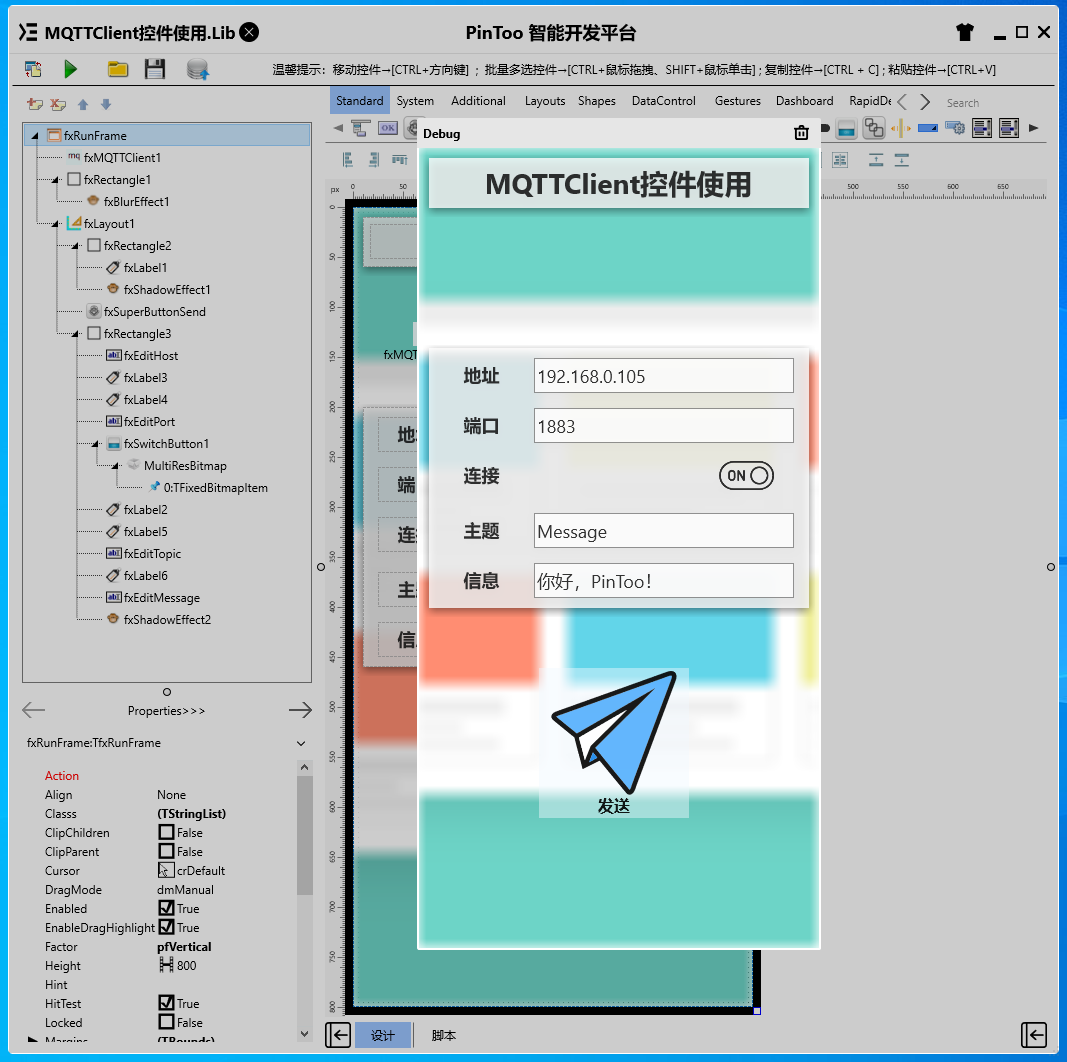Screen dimensions: 1067x1062
Task: Select the gear settings component icon in palette
Action: pos(955,128)
